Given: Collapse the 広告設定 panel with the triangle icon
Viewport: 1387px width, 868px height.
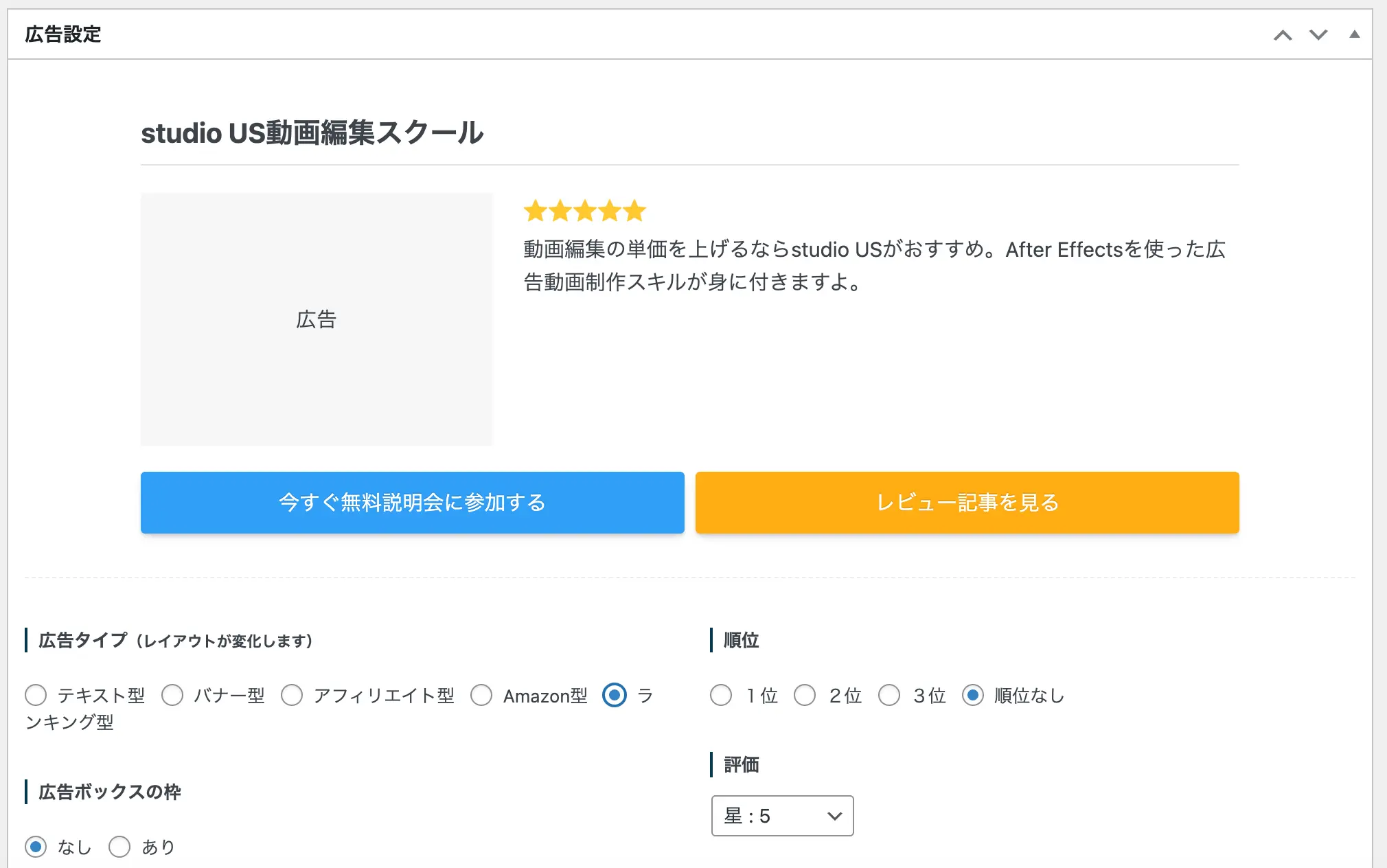Looking at the screenshot, I should pos(1353,34).
